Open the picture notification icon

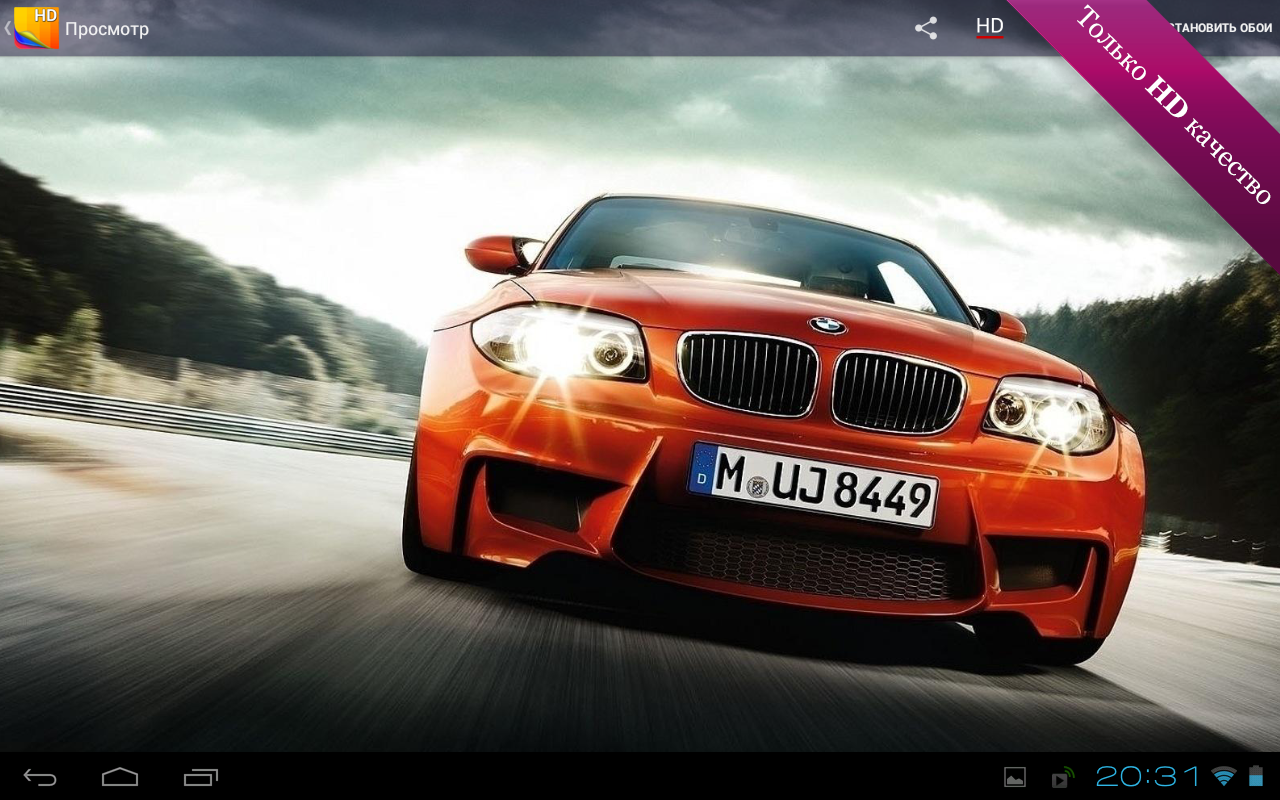pyautogui.click(x=1015, y=777)
